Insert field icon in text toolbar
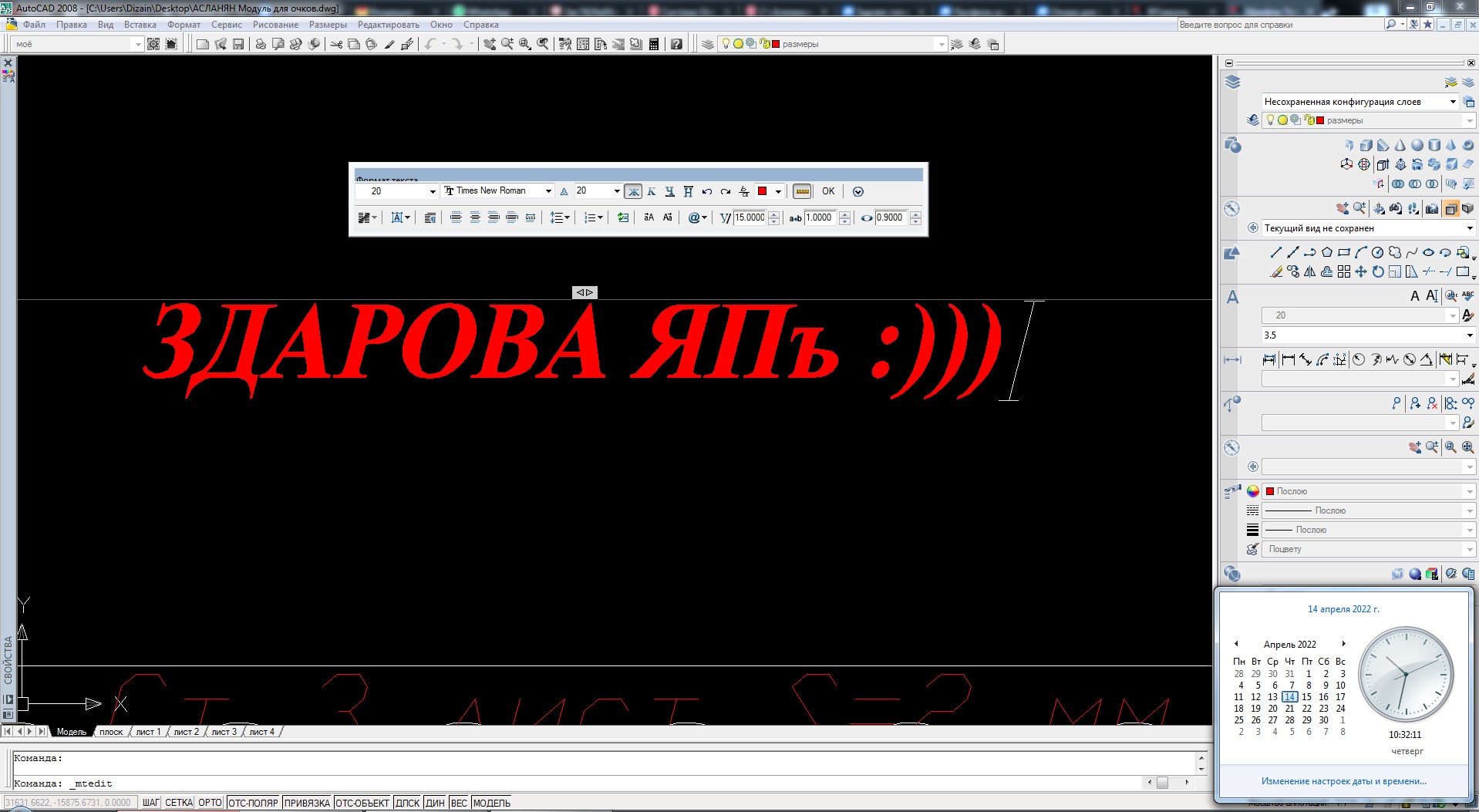Viewport: 1479px width, 812px height. click(623, 217)
